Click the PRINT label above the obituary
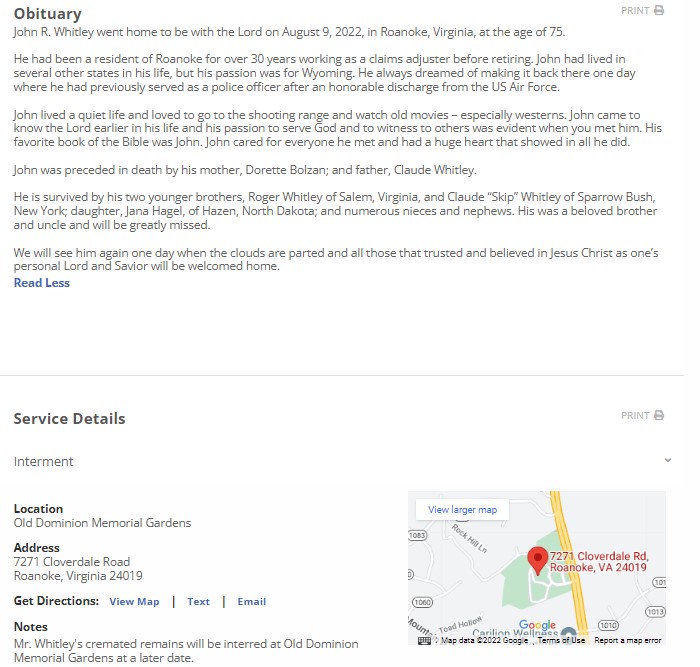The width and height of the screenshot is (700, 667). 635,11
